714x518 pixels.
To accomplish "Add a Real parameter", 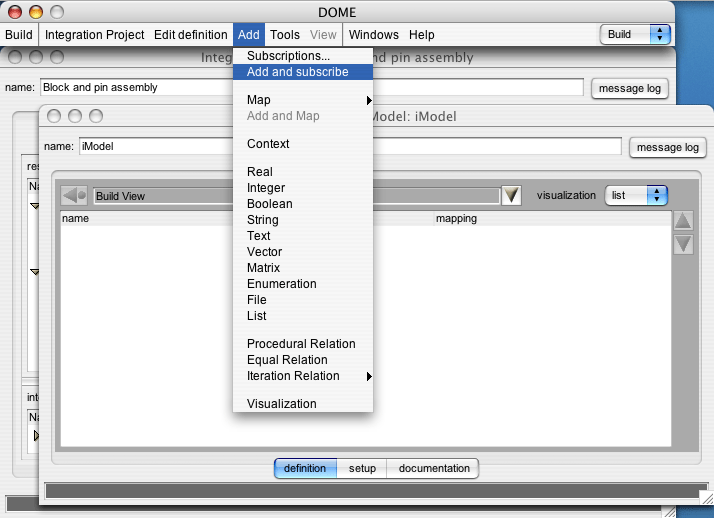I will point(303,172).
